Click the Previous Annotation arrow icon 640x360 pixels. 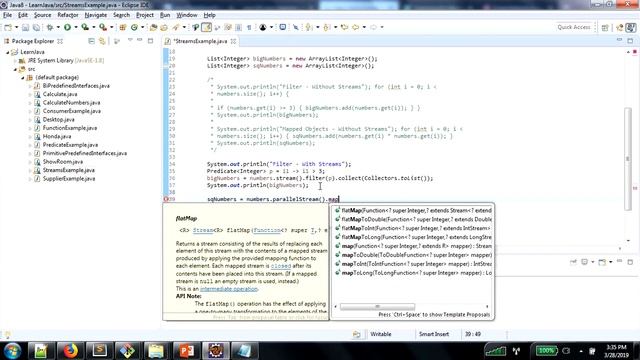(x=326, y=27)
